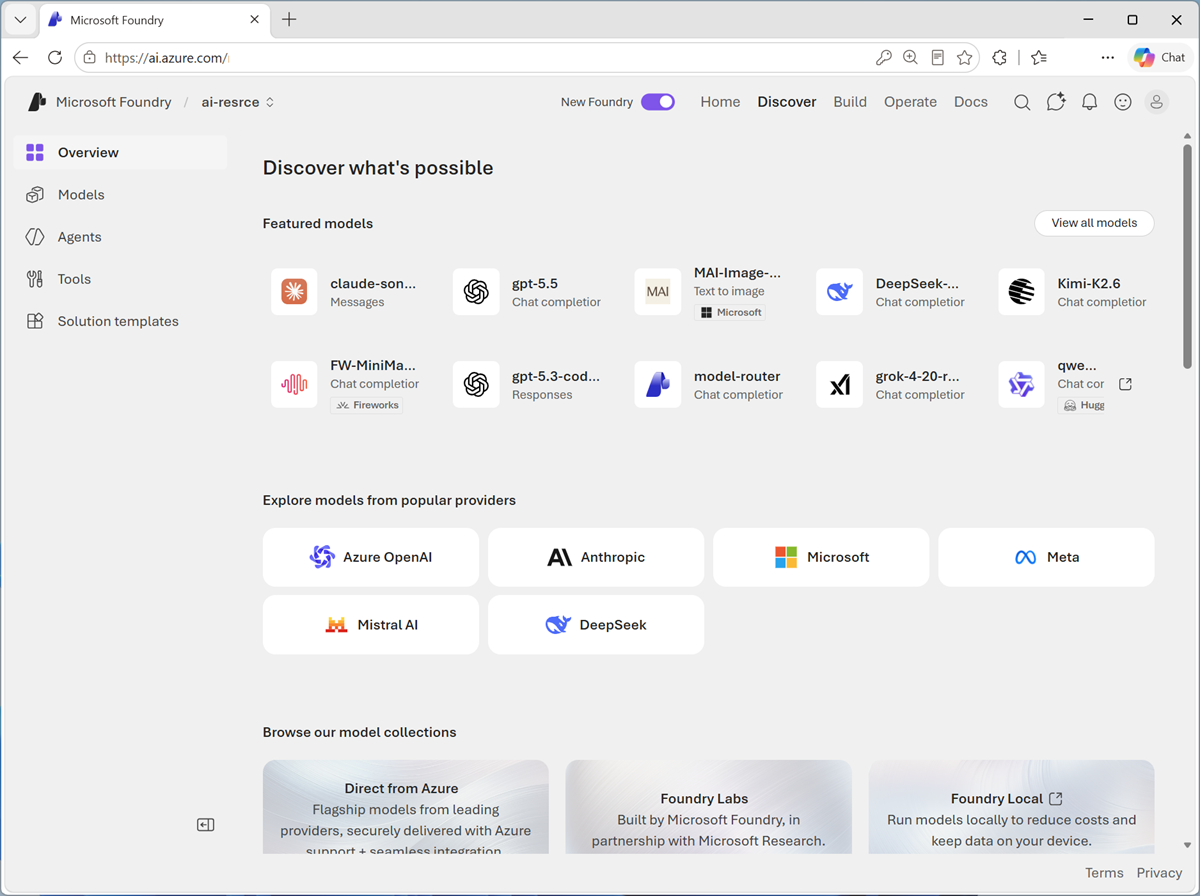Toggle the New Foundry switch

(658, 102)
